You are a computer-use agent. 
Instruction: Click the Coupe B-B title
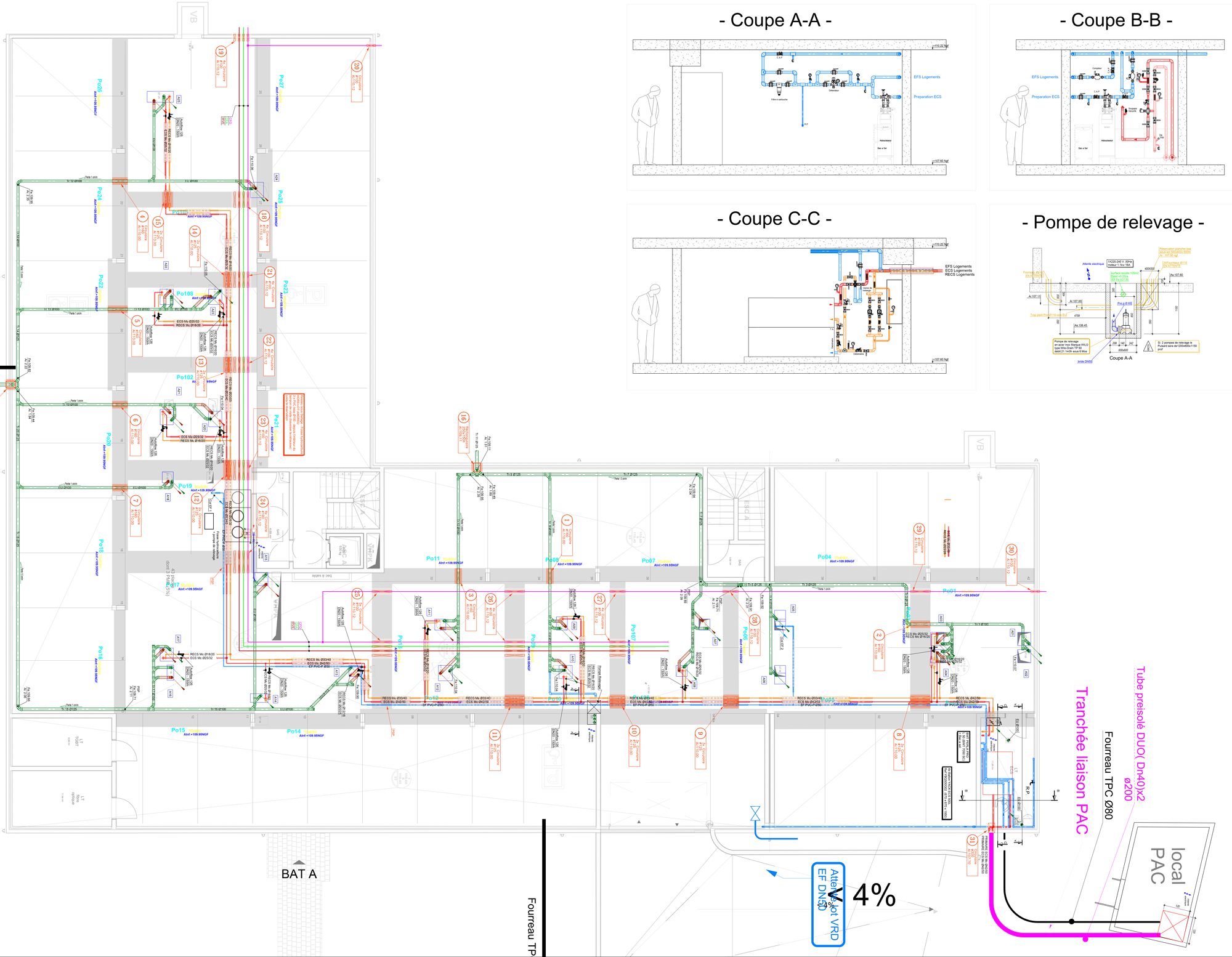pyautogui.click(x=1116, y=20)
